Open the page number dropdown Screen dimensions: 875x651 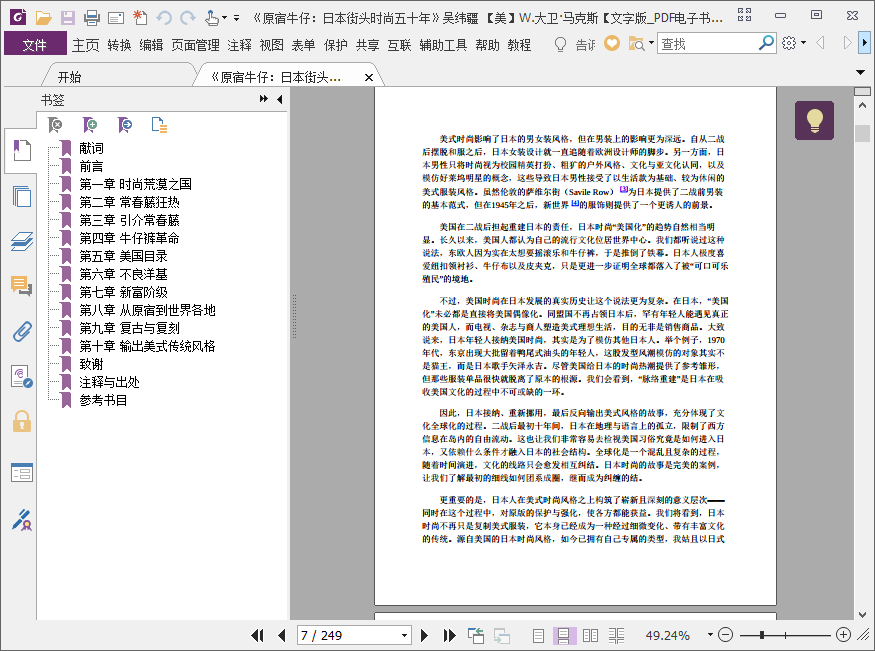point(404,635)
